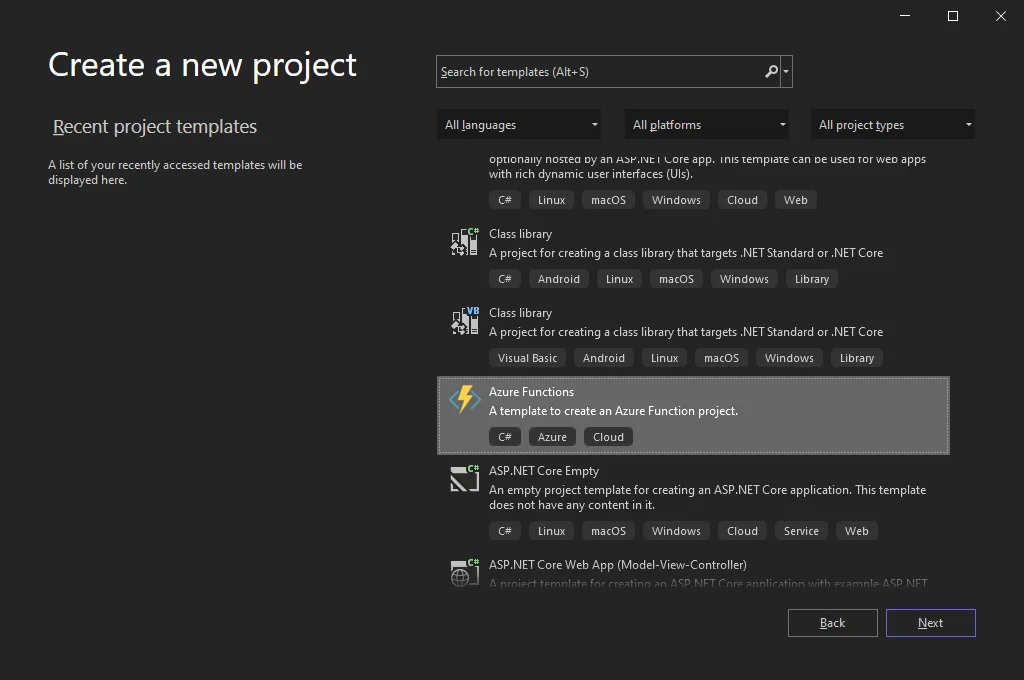The width and height of the screenshot is (1024, 680).
Task: Click the Azure Functions lightning bolt icon
Action: click(464, 399)
